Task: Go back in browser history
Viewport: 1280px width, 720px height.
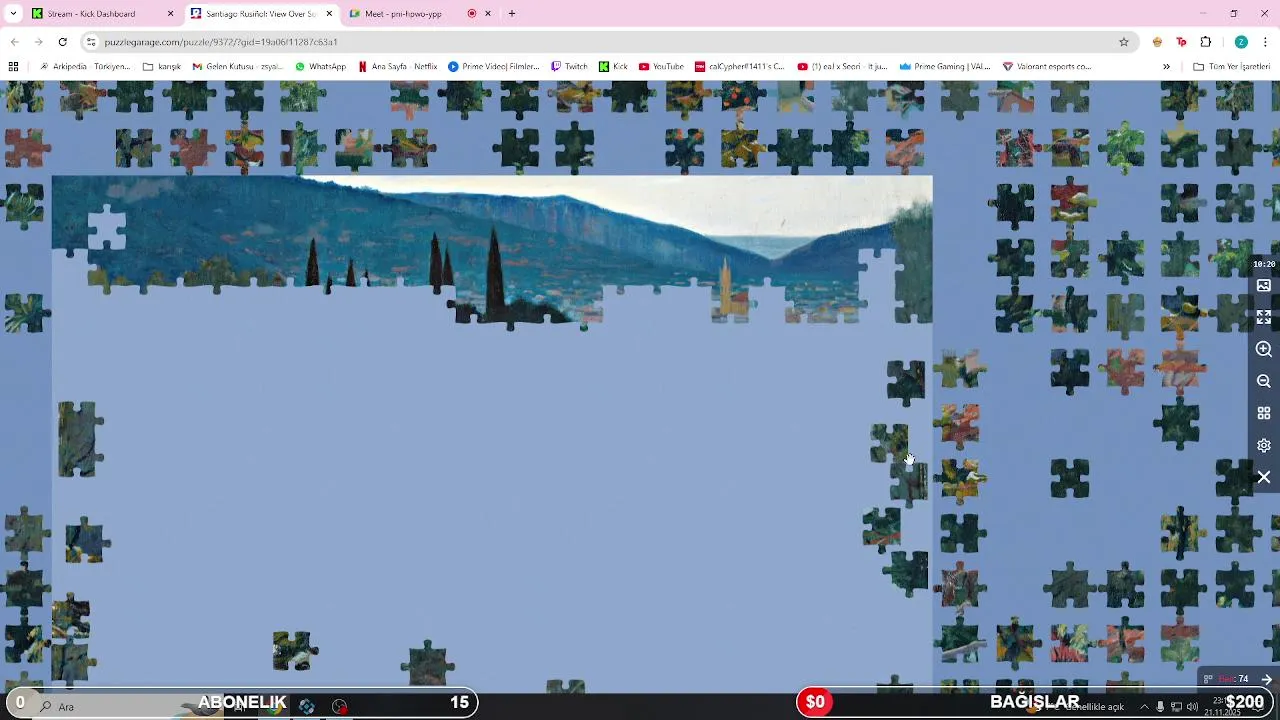Action: click(x=14, y=42)
